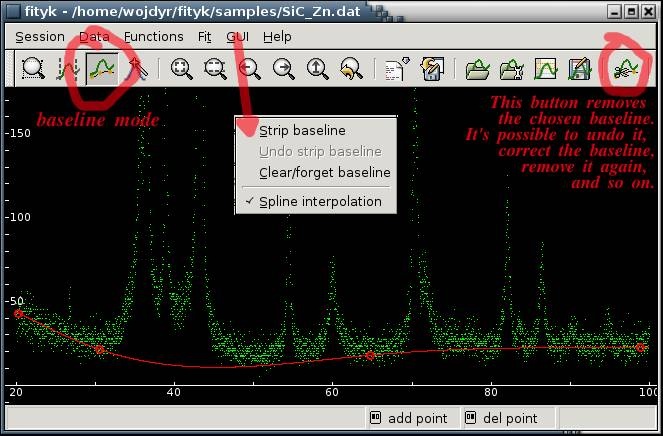Image resolution: width=663 pixels, height=436 pixels.
Task: Select the normal zoom mode magnifier tool
Action: click(x=33, y=69)
